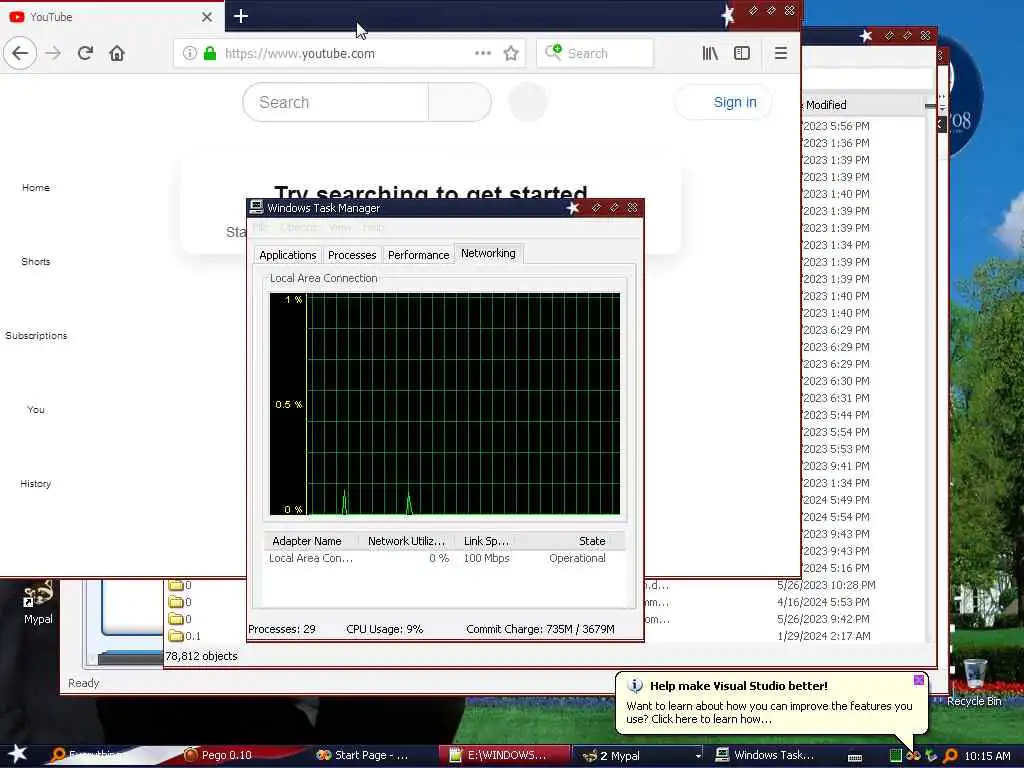The height and width of the screenshot is (768, 1024).
Task: Click the 100 Mbps link speed value
Action: point(487,558)
